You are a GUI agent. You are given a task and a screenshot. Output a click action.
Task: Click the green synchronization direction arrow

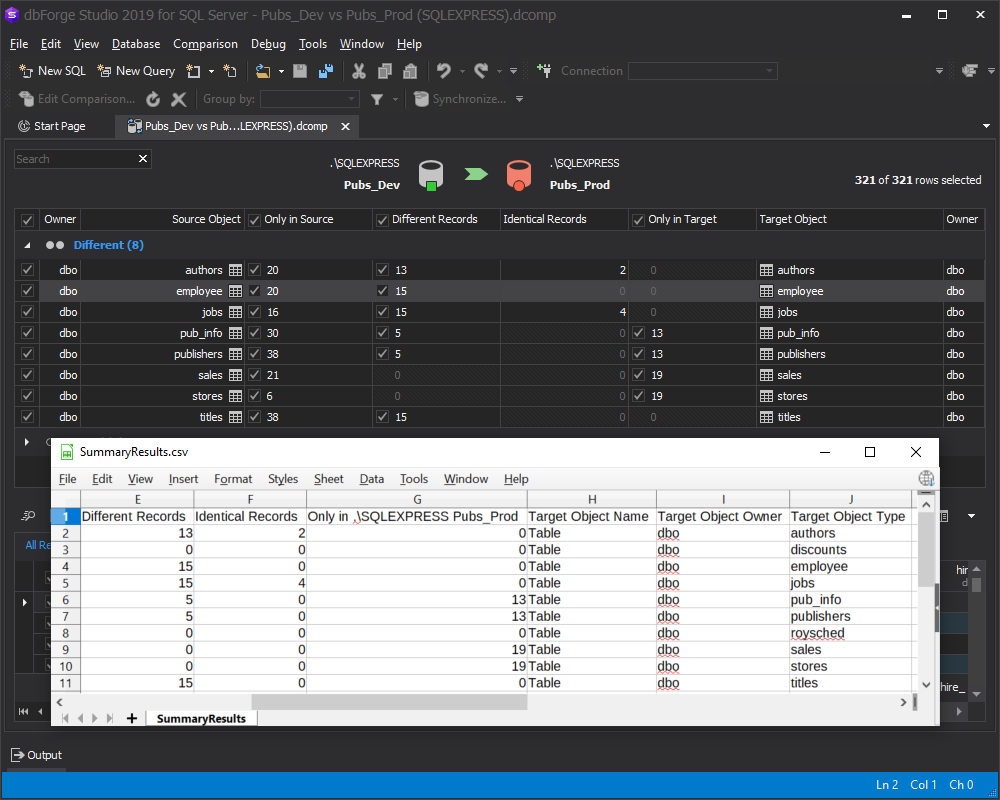pos(476,174)
